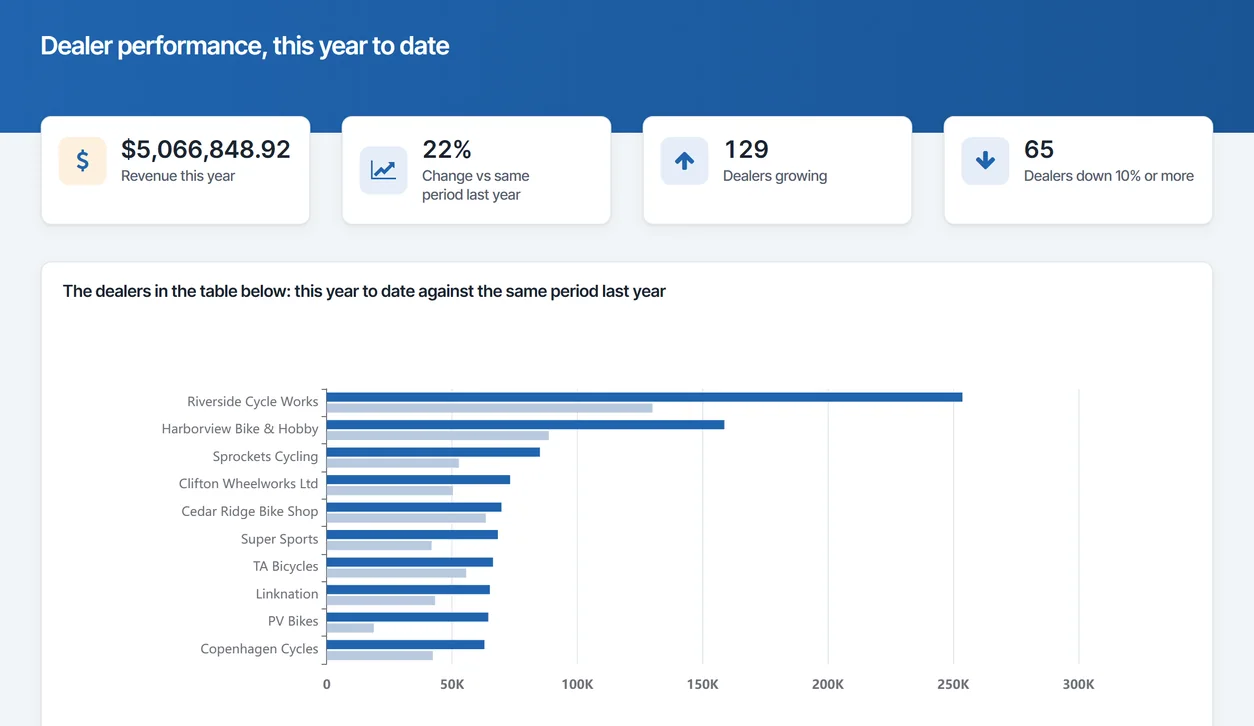Click Sprockets Cycling this-year bar
Screen dimensions: 1254x726
434,452
